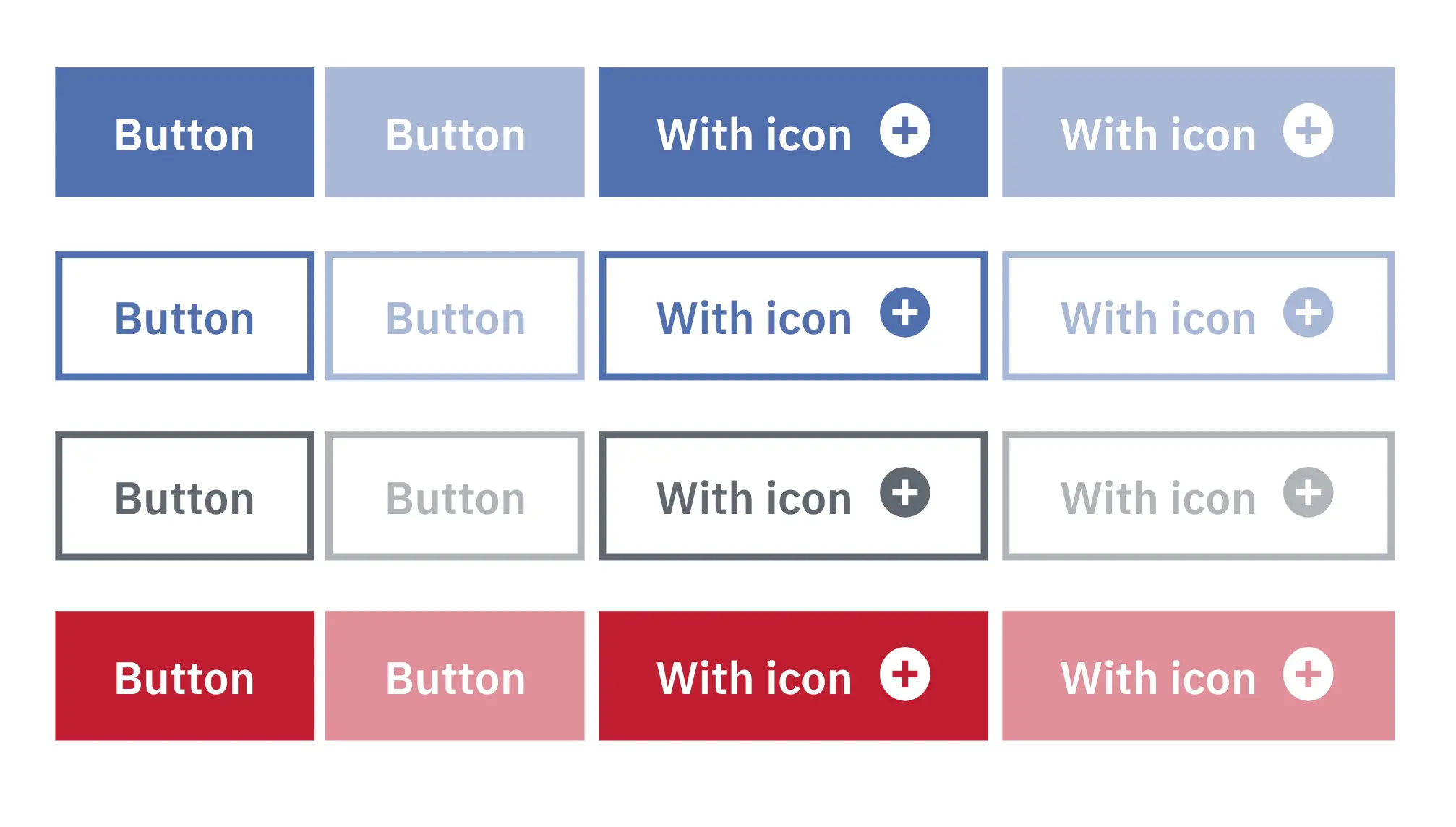Select the pale blue 'With icon' filled button
1456x827 pixels.
[x=1193, y=132]
